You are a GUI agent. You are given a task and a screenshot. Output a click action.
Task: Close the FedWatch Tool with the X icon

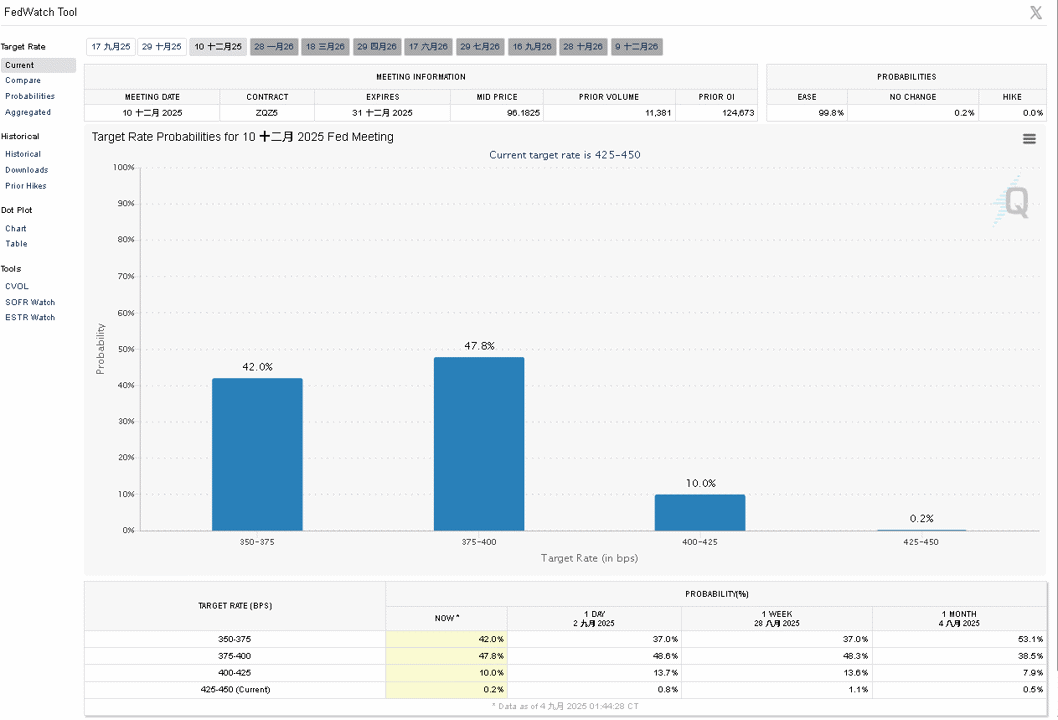coord(1036,12)
